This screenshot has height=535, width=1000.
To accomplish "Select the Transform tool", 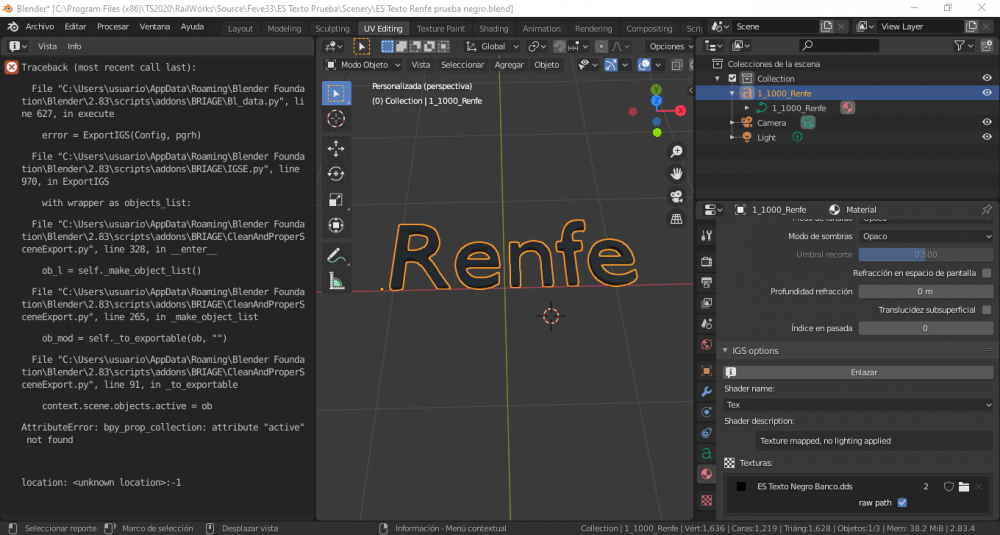I will tap(336, 225).
